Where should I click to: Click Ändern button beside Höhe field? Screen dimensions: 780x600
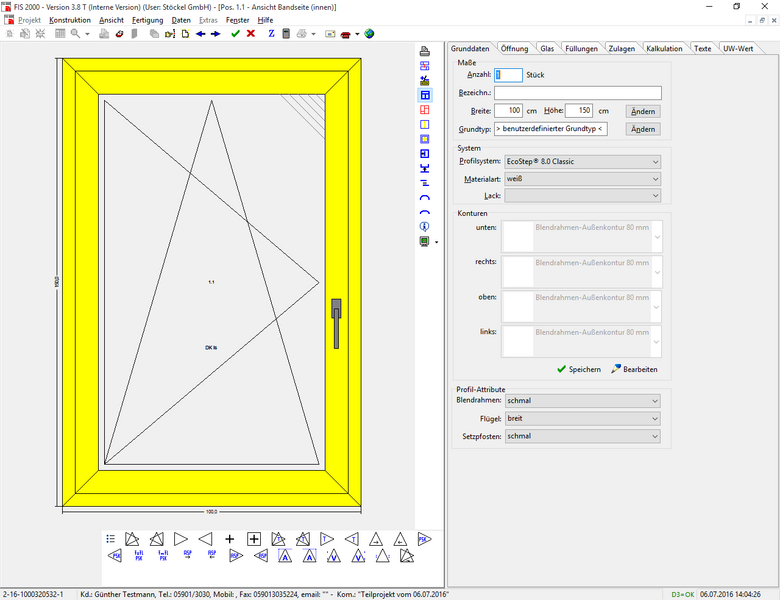(643, 111)
